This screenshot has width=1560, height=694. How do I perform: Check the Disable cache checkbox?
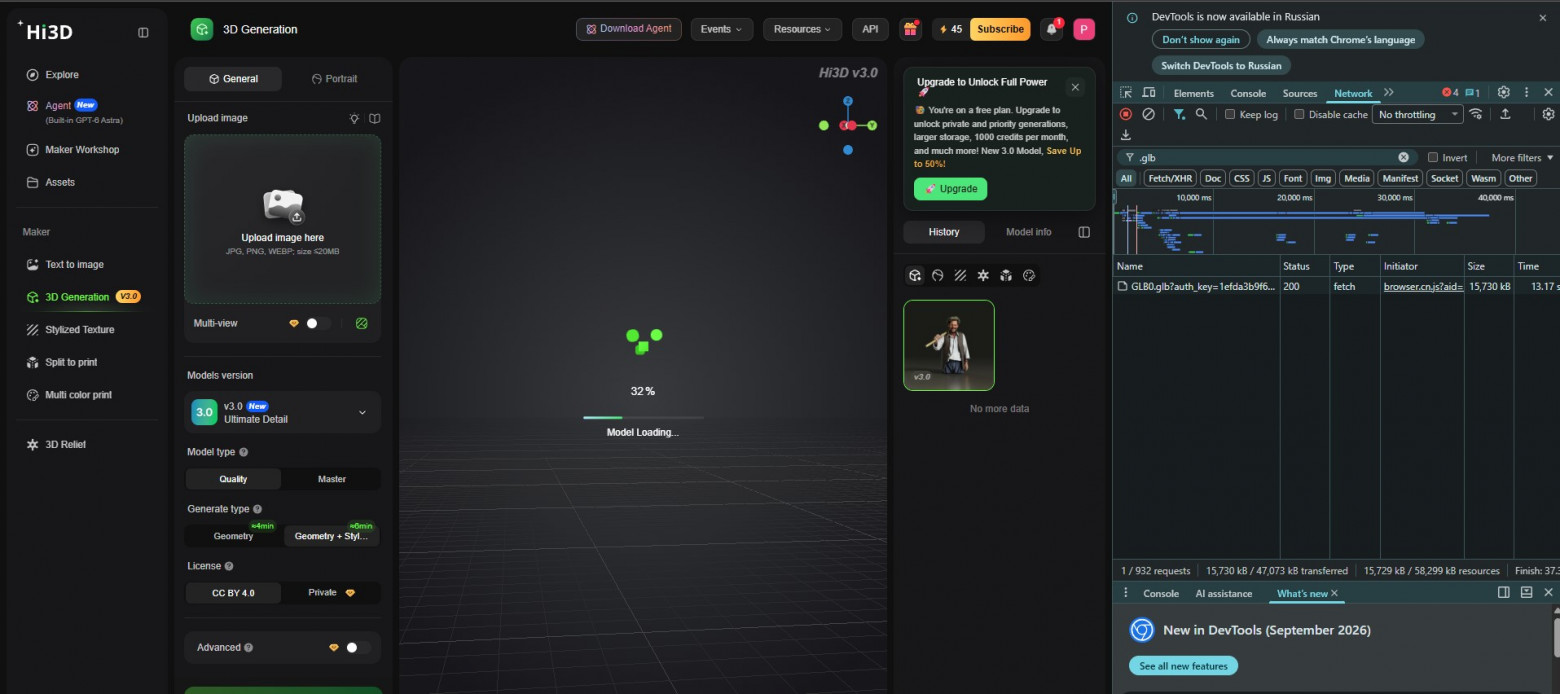1299,114
